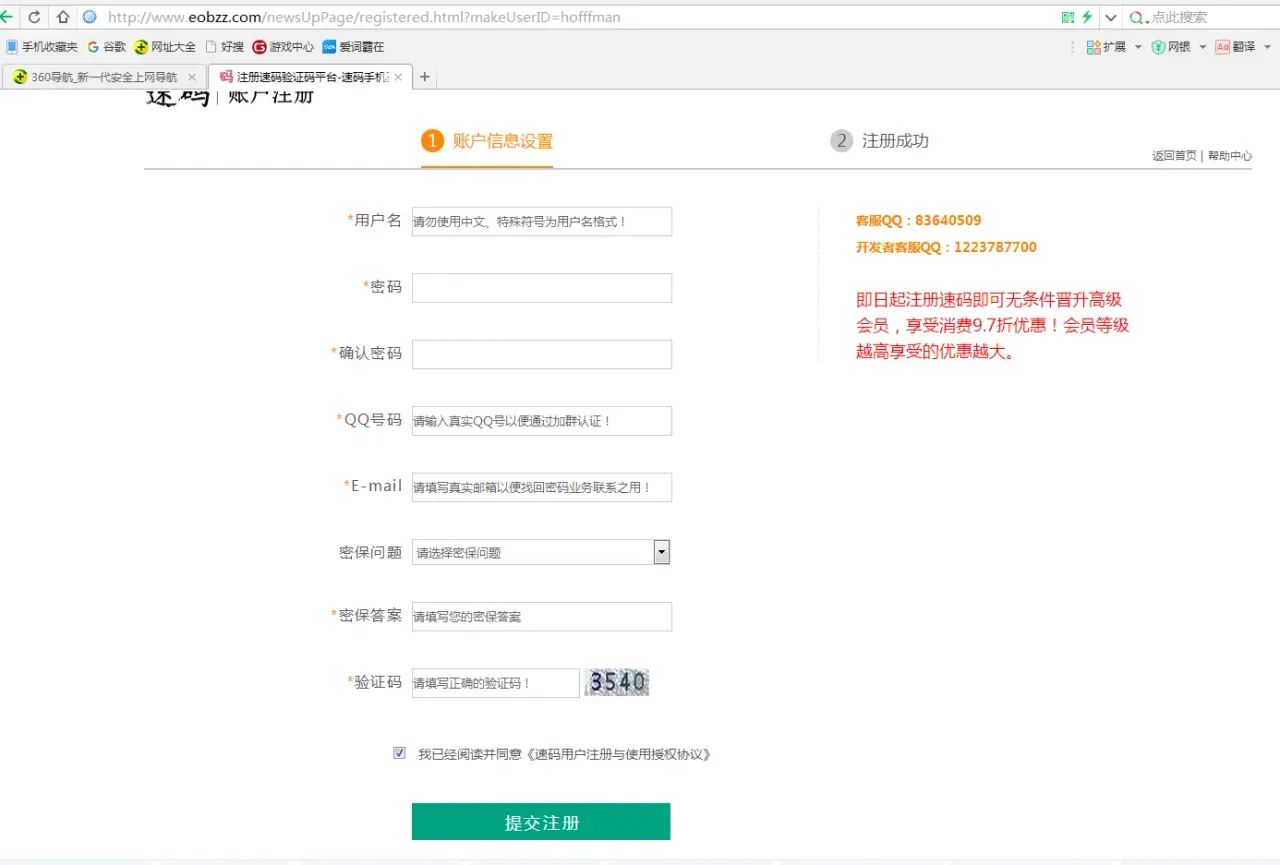Open the 扩展 extensions dropdown arrow

(1138, 47)
